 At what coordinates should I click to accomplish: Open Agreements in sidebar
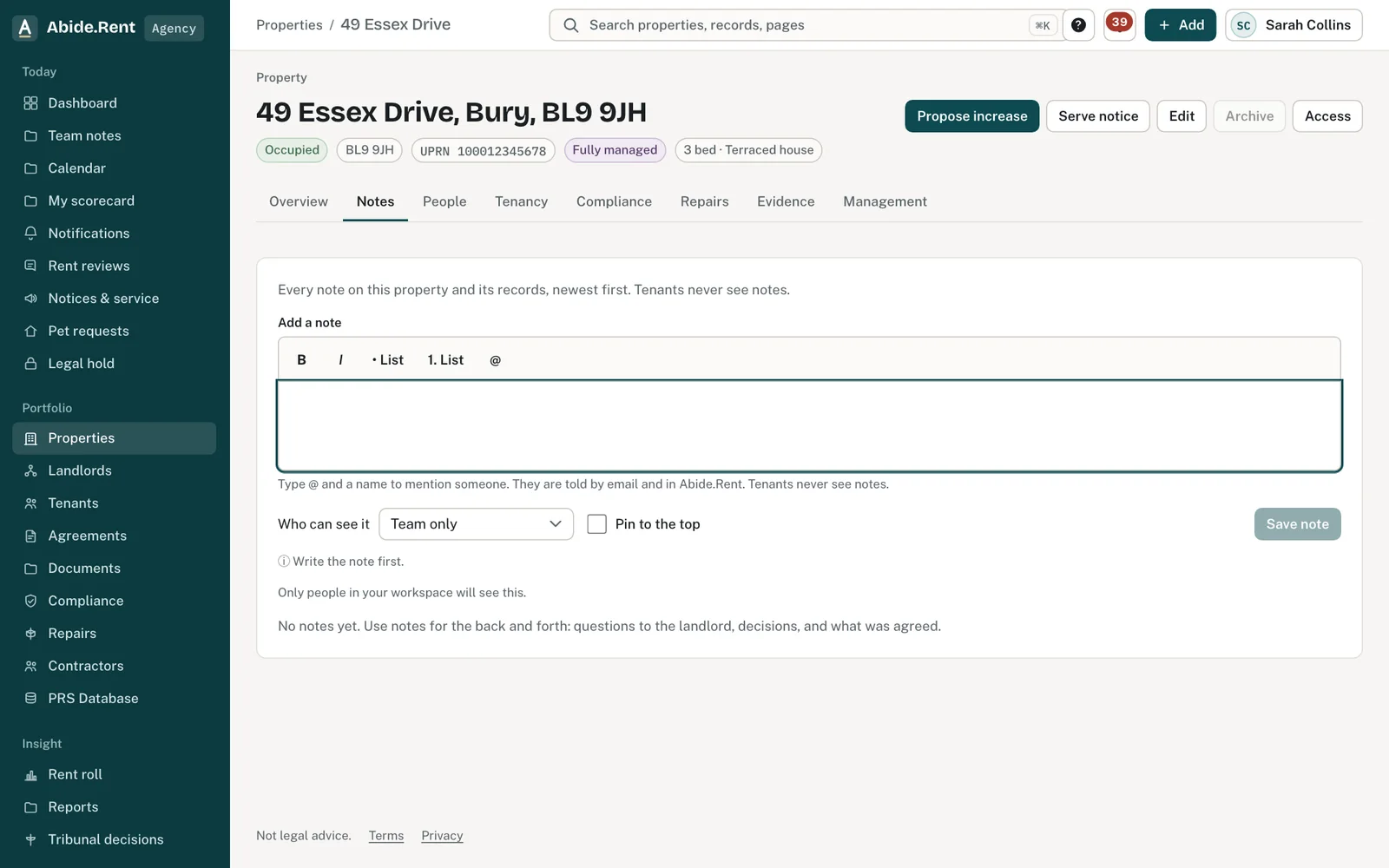point(115,536)
